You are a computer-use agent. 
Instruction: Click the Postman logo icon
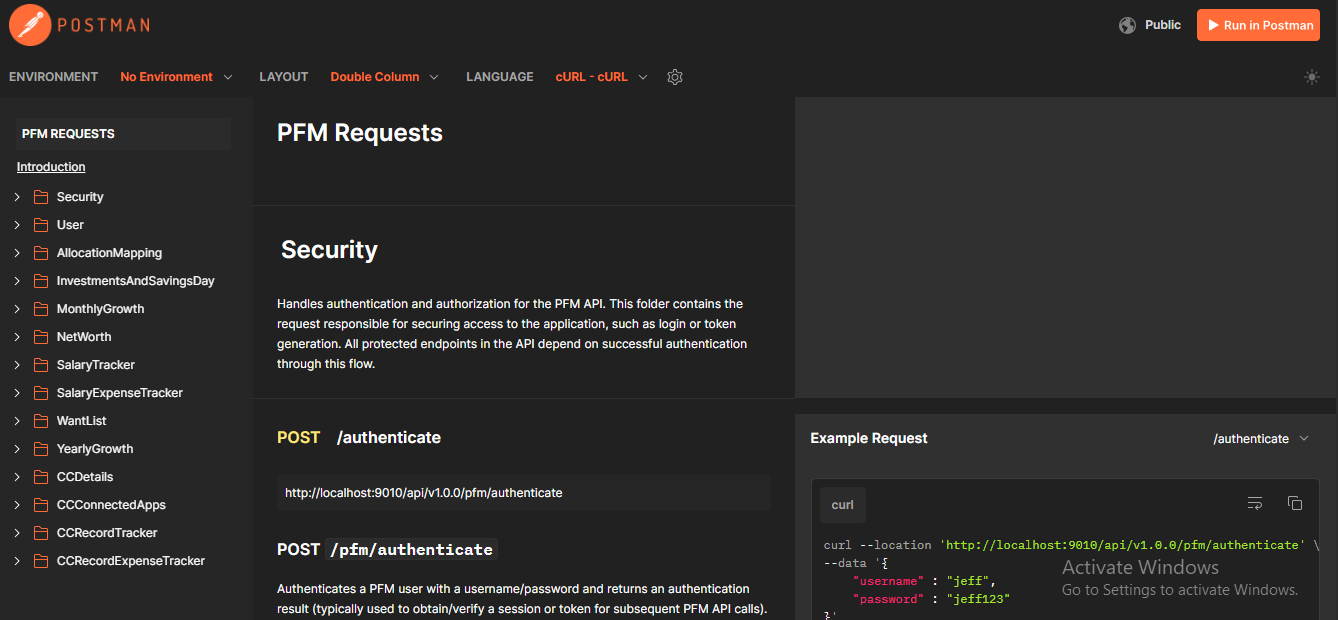click(x=29, y=25)
